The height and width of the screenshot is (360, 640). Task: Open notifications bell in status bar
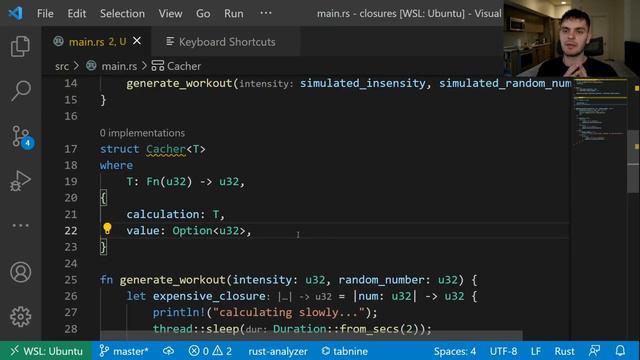coord(620,351)
